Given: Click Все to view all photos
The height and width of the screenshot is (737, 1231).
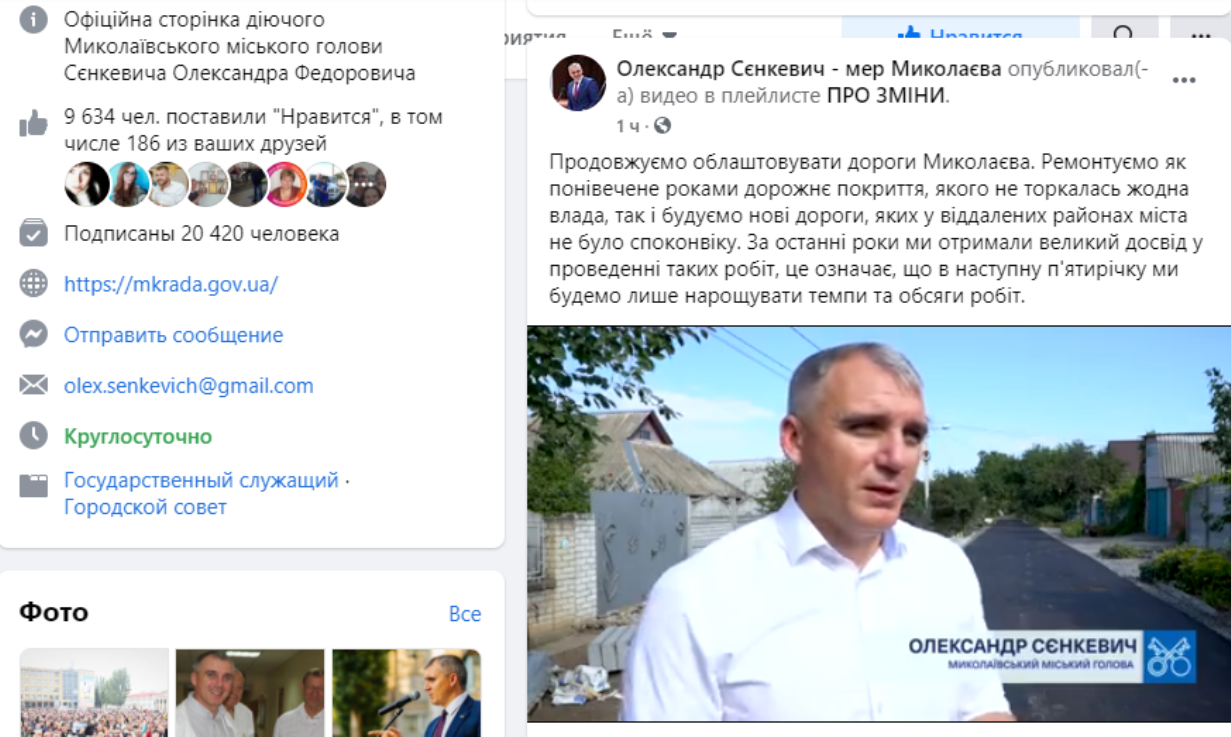Looking at the screenshot, I should pyautogui.click(x=465, y=614).
